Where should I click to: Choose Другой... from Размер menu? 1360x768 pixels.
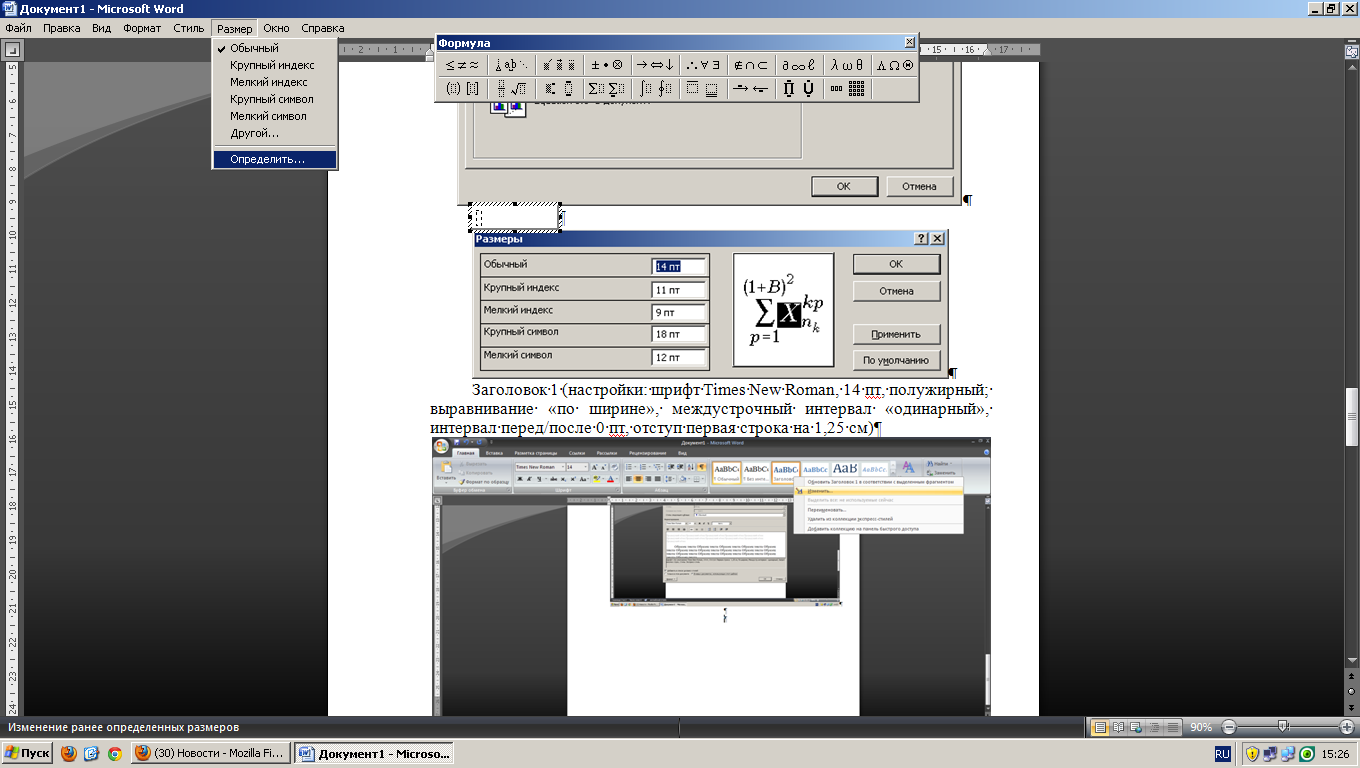pos(274,133)
